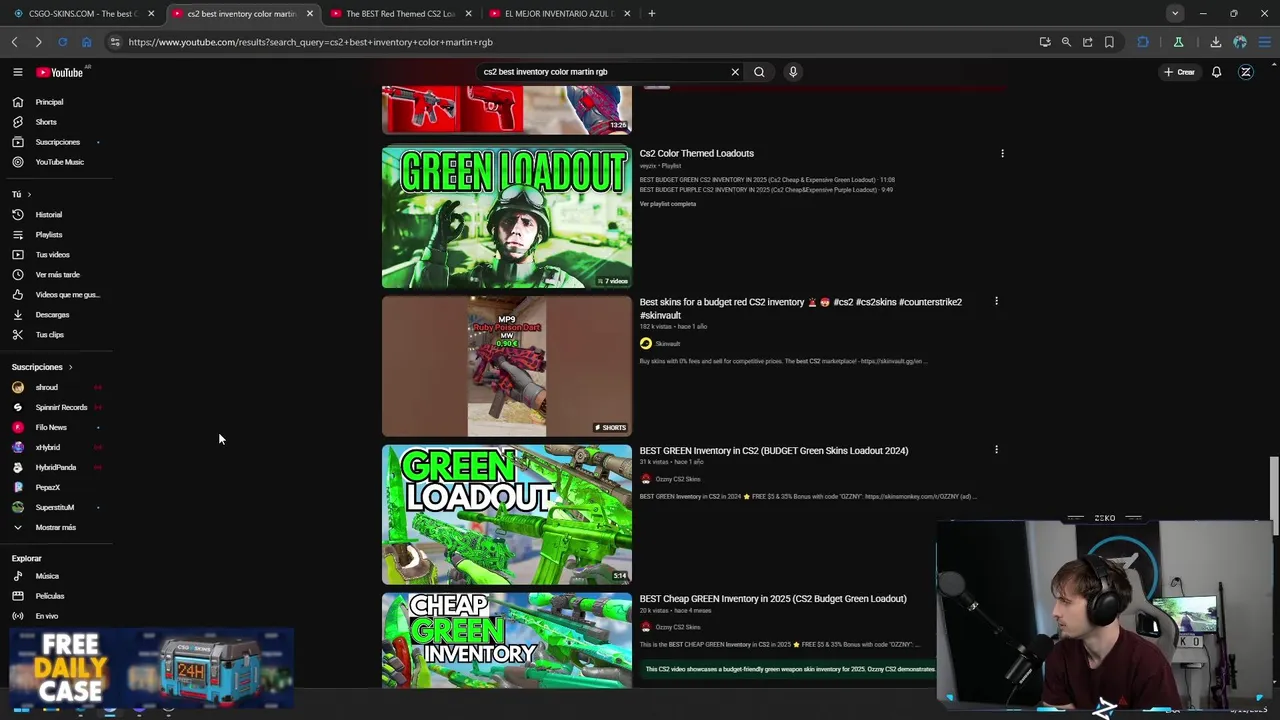Viewport: 1280px width, 720px height.
Task: Open Tus clips in sidebar
Action: (49, 335)
